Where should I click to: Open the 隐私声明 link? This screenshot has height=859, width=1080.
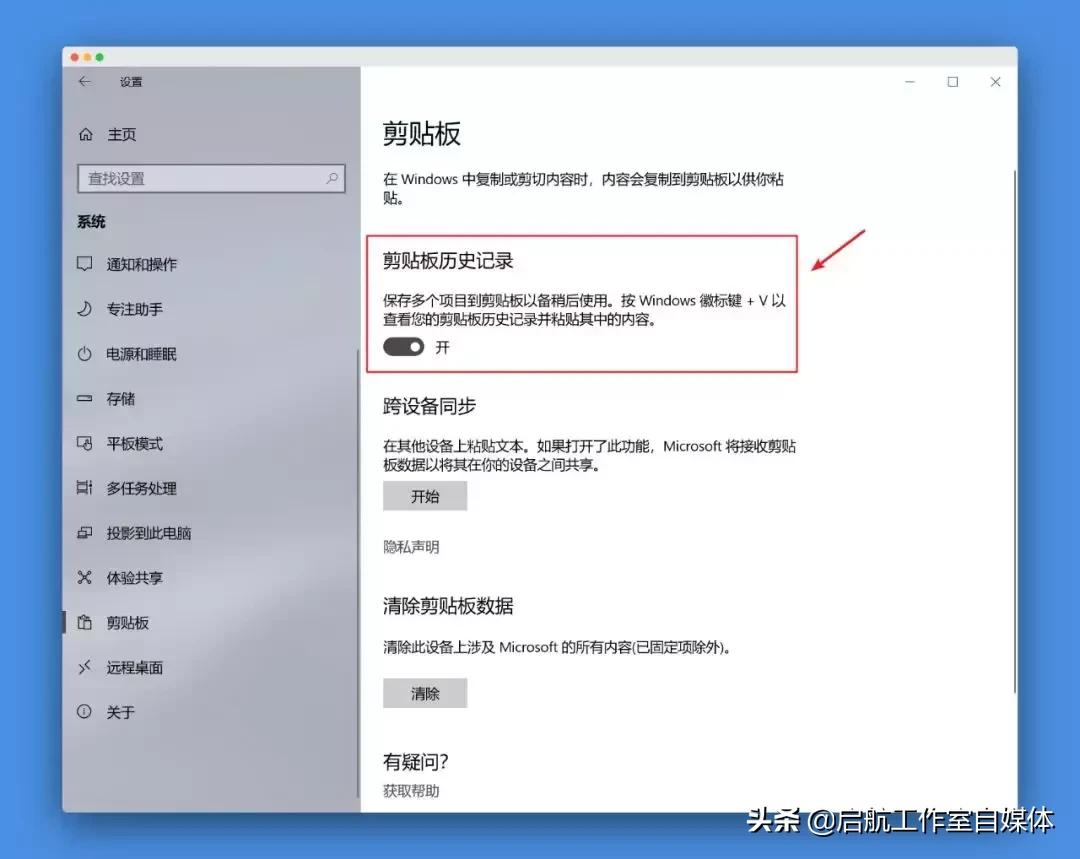coord(410,547)
